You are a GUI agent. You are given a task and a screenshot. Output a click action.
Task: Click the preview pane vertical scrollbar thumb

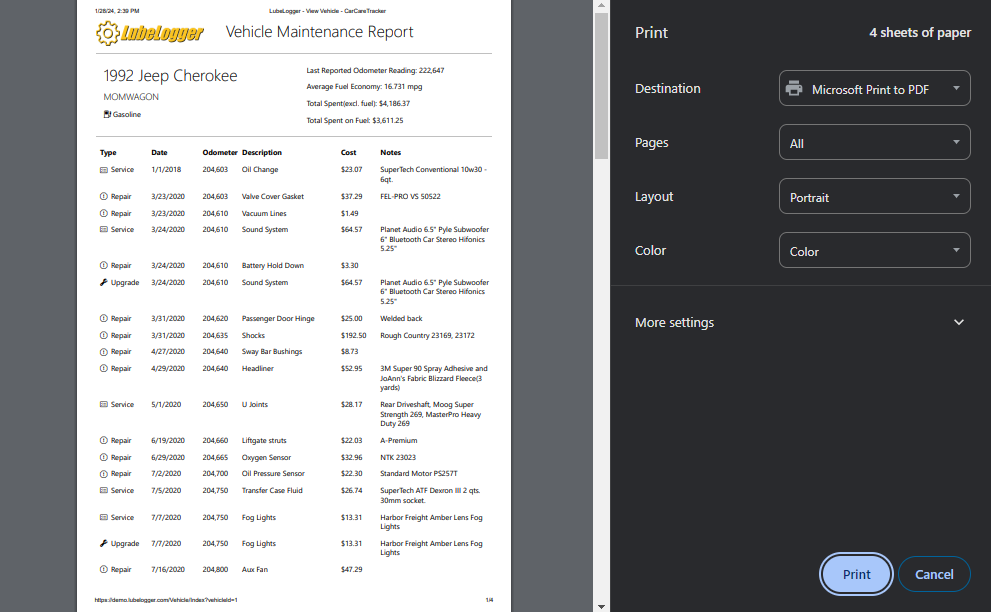601,80
